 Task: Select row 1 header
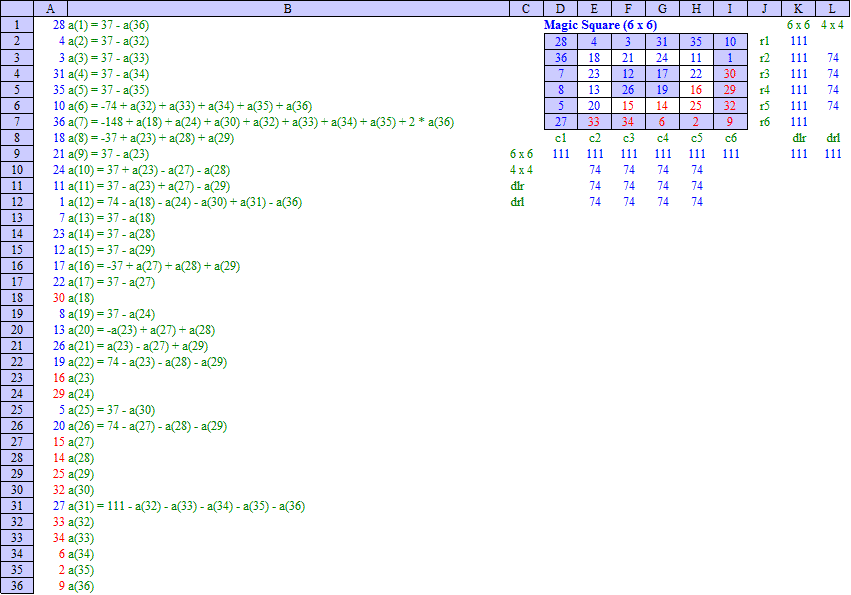(x=17, y=25)
